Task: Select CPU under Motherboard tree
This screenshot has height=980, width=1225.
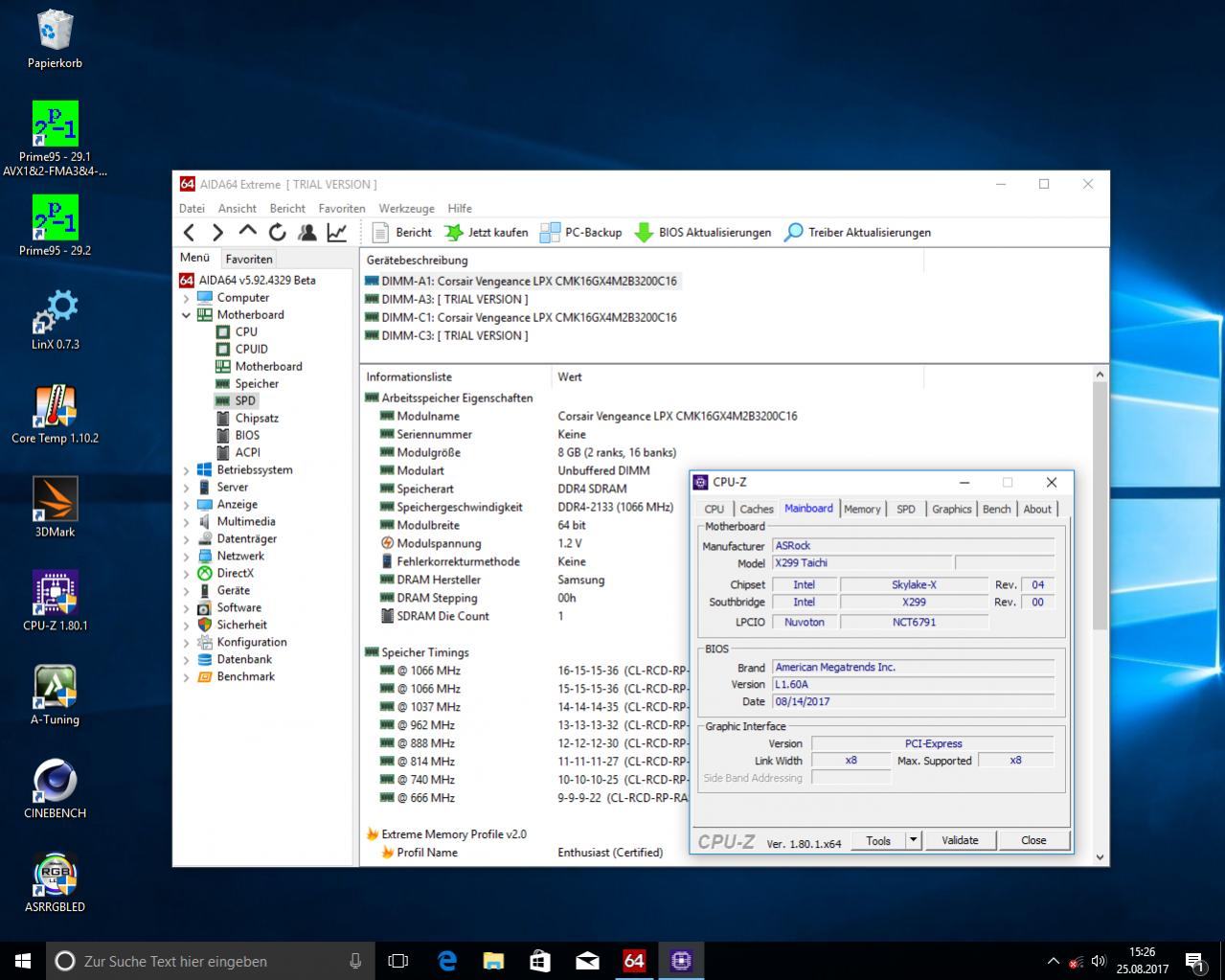Action: point(237,331)
